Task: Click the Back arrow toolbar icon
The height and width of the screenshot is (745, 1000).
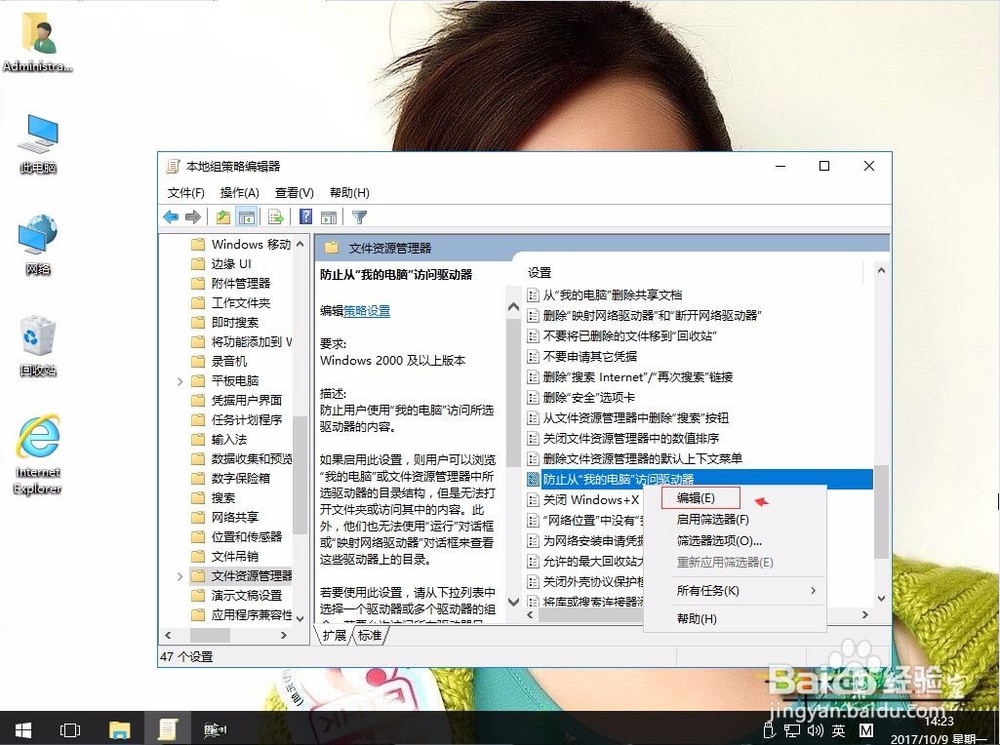Action: [x=171, y=218]
